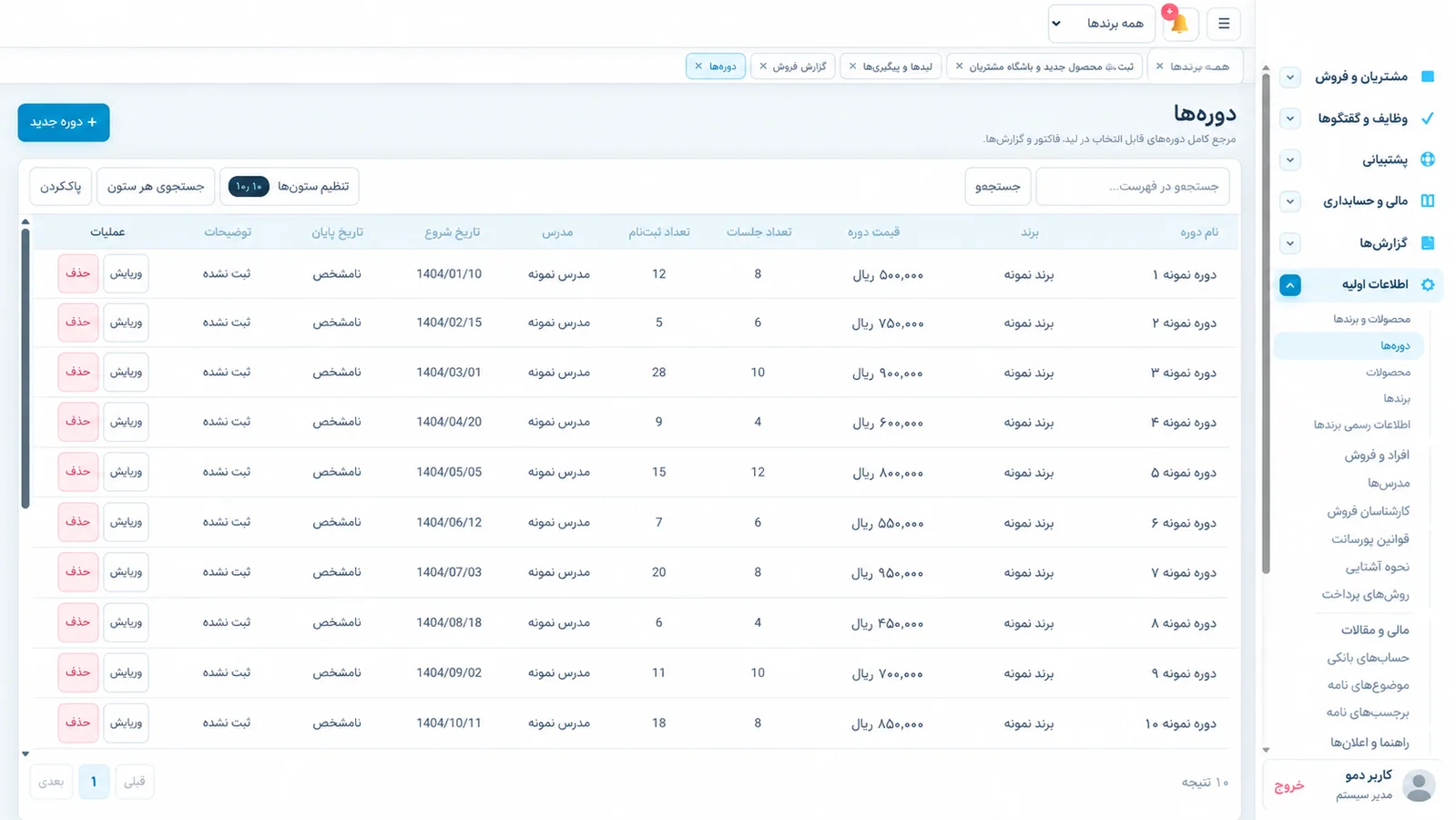Delete row دوره نمونه ۵

click(x=78, y=472)
